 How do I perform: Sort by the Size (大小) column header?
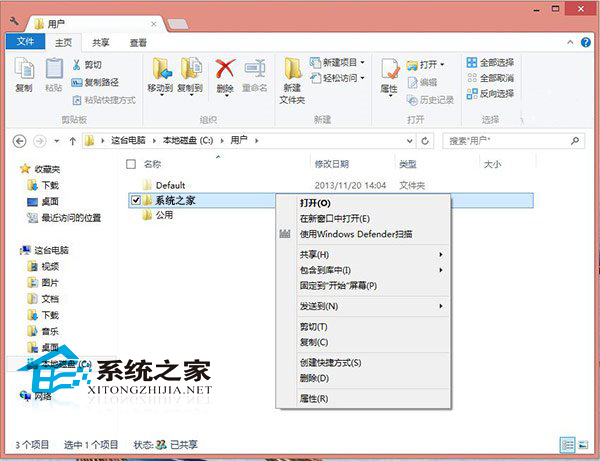[x=492, y=164]
